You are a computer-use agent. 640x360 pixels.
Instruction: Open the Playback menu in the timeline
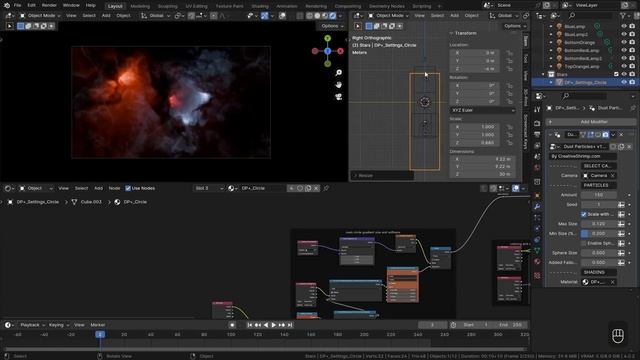click(32, 325)
